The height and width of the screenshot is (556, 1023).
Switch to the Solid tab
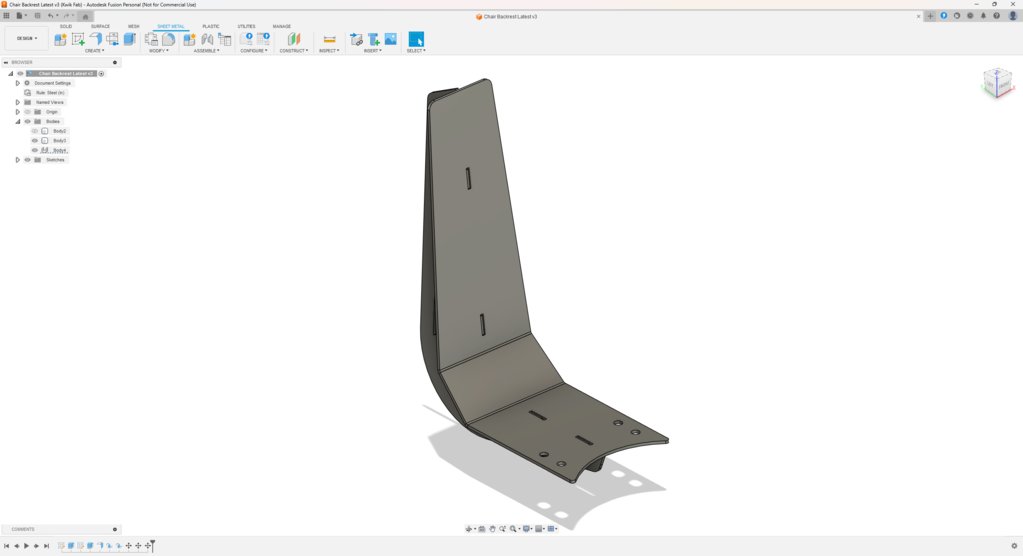tap(66, 27)
